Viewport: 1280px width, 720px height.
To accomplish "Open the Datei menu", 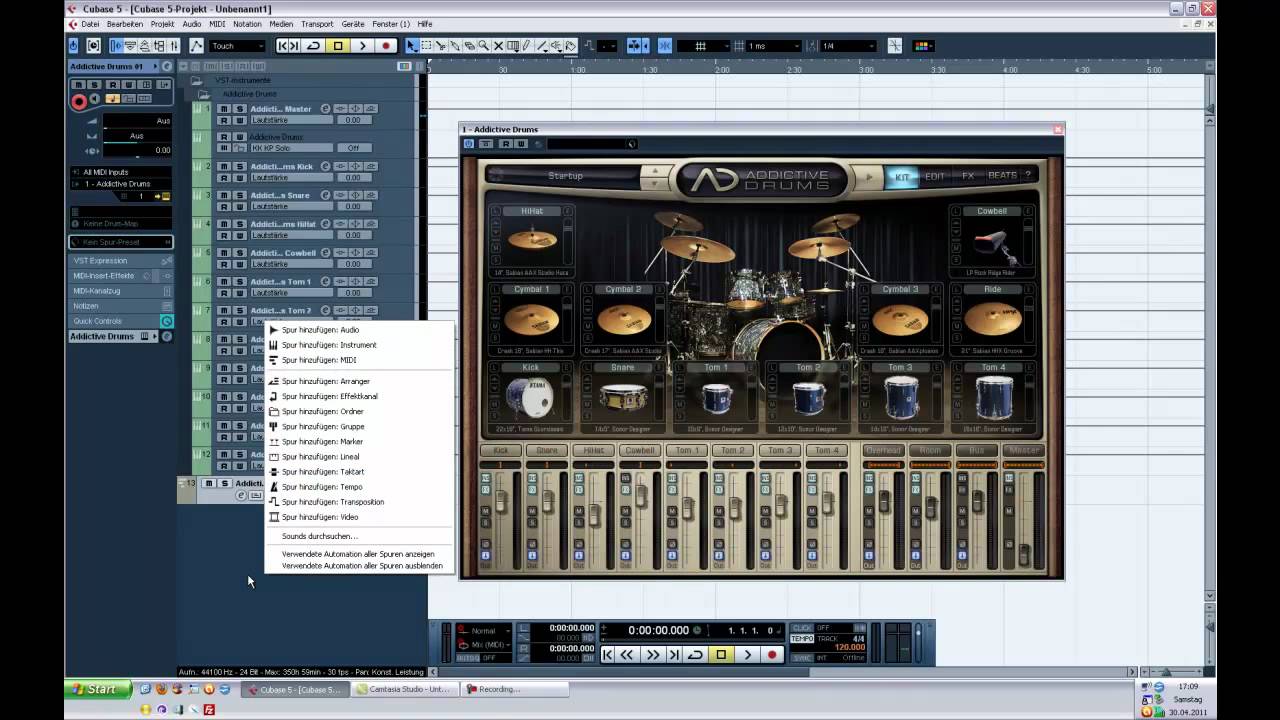I will click(x=89, y=24).
